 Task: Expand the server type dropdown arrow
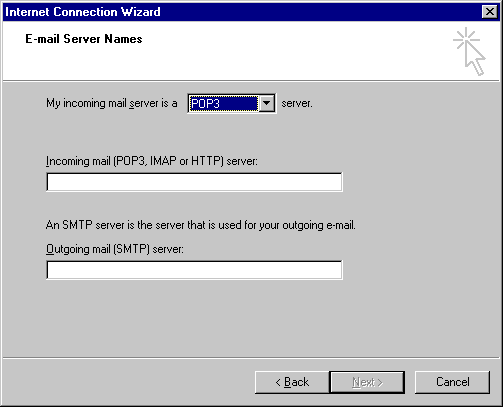point(266,103)
